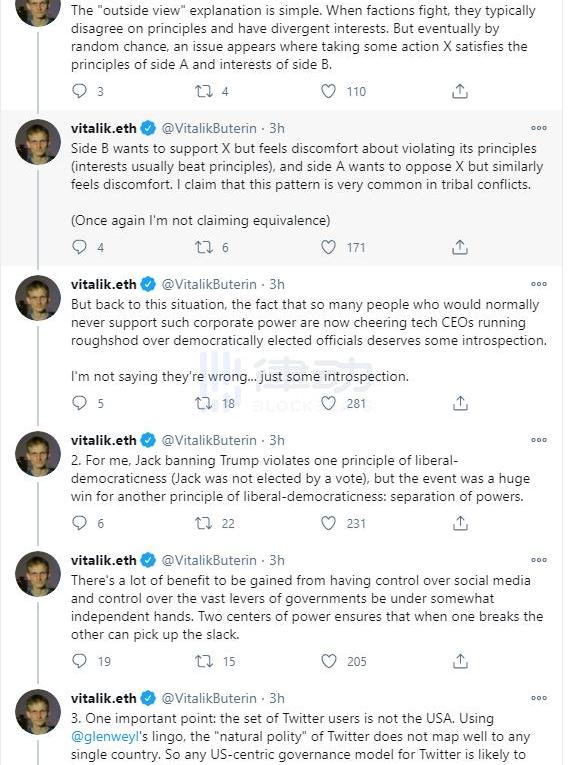Retweet the tweet with 6 retweets
This screenshot has height=765, width=573.
204,247
